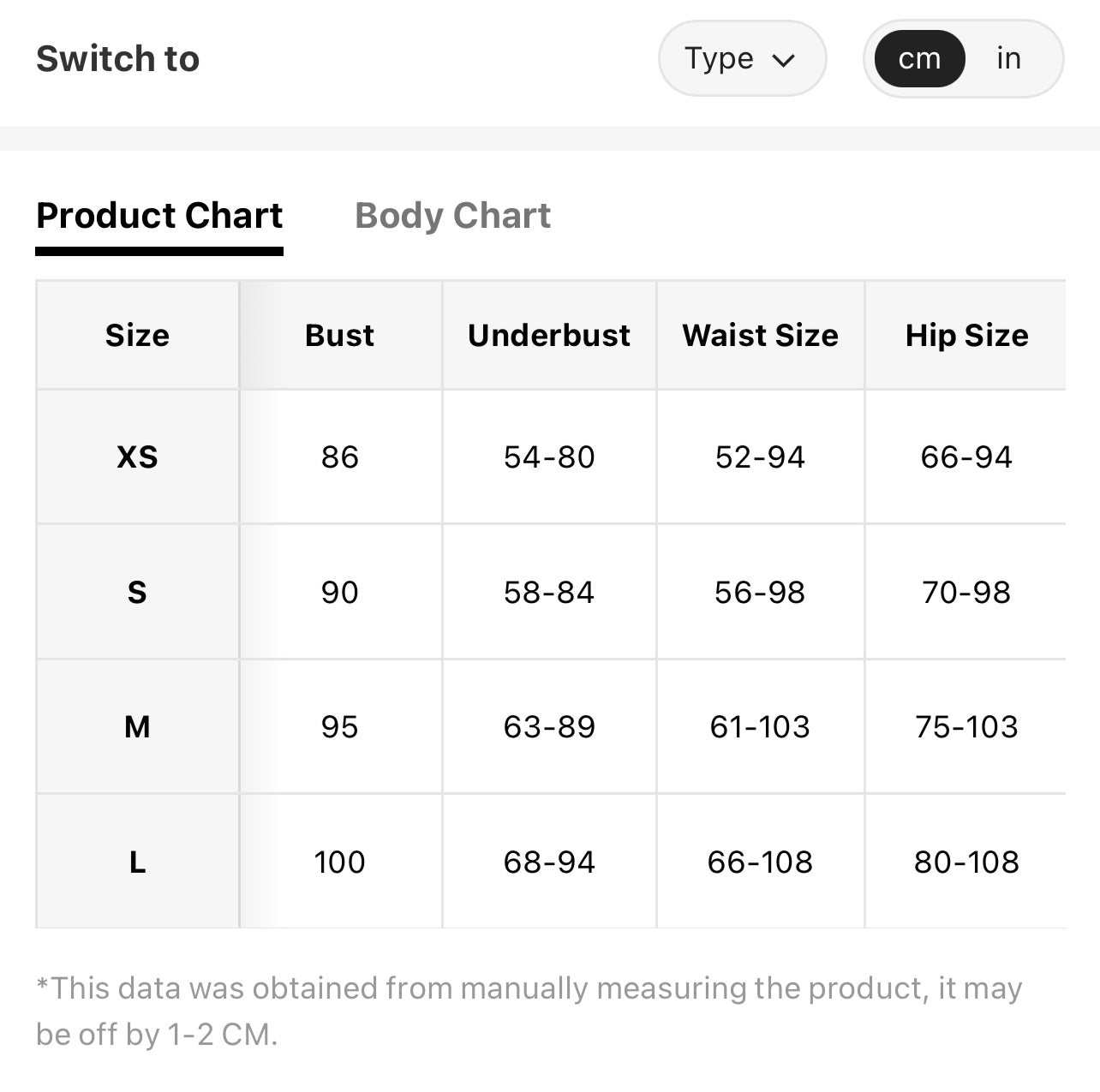Click the S underbust value 58-84

pyautogui.click(x=549, y=592)
